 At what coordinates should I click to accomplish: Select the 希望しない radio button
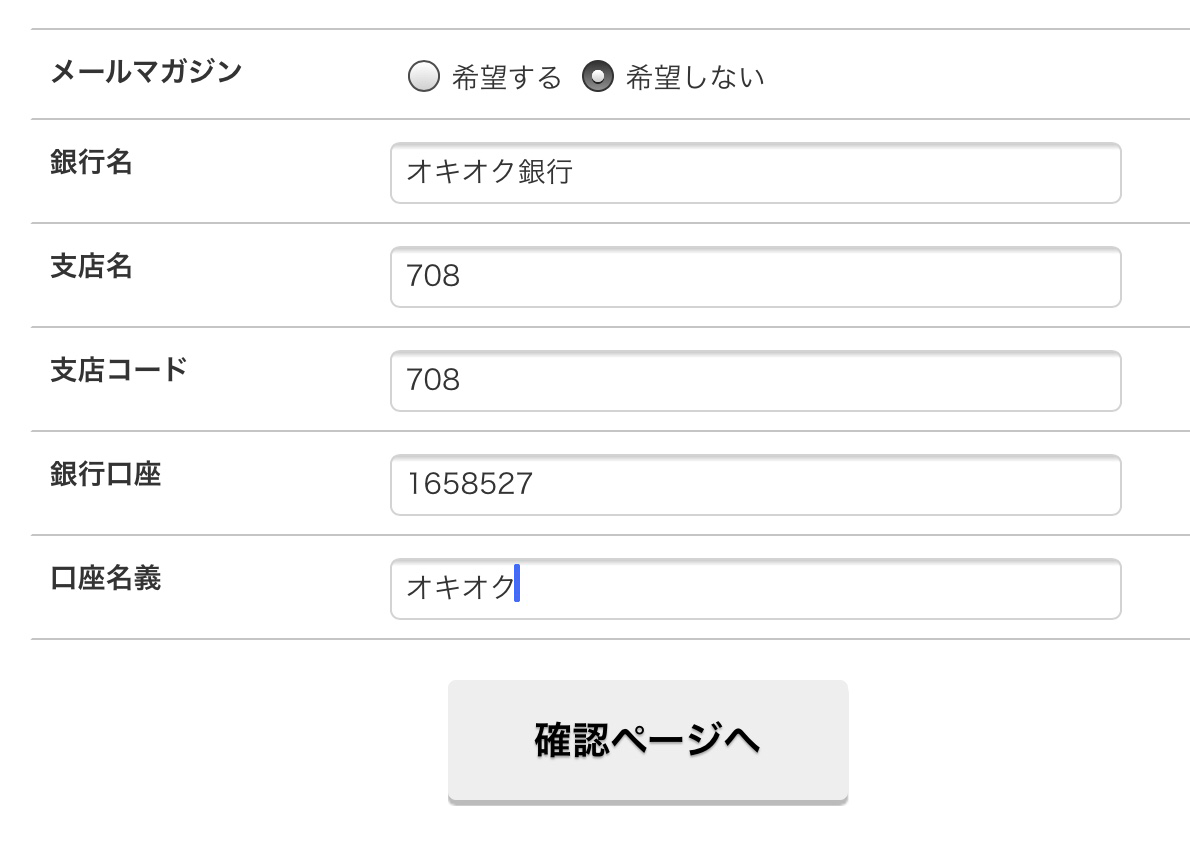[598, 77]
